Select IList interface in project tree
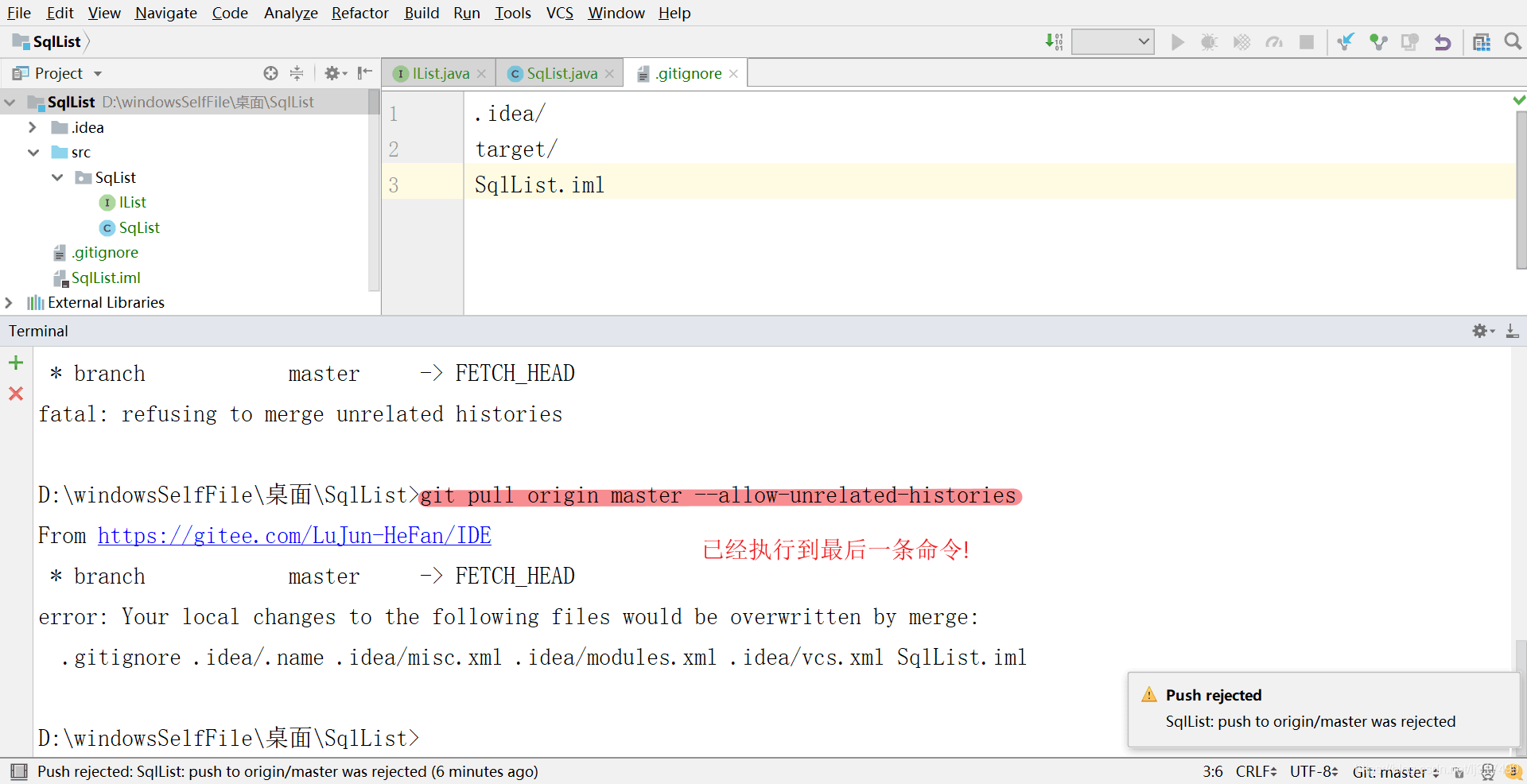Image resolution: width=1527 pixels, height=784 pixels. (x=123, y=203)
